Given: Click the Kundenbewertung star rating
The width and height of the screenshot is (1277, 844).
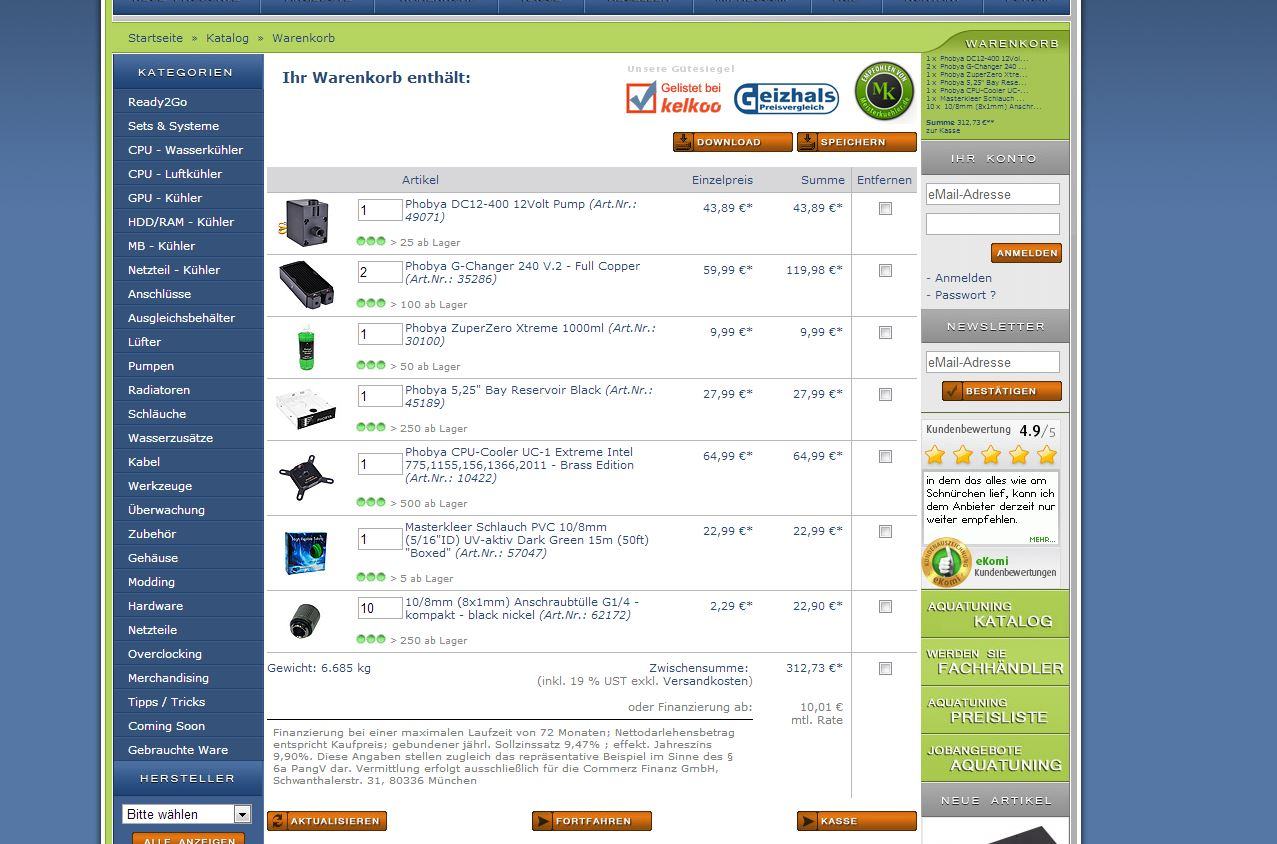Looking at the screenshot, I should pyautogui.click(x=991, y=455).
